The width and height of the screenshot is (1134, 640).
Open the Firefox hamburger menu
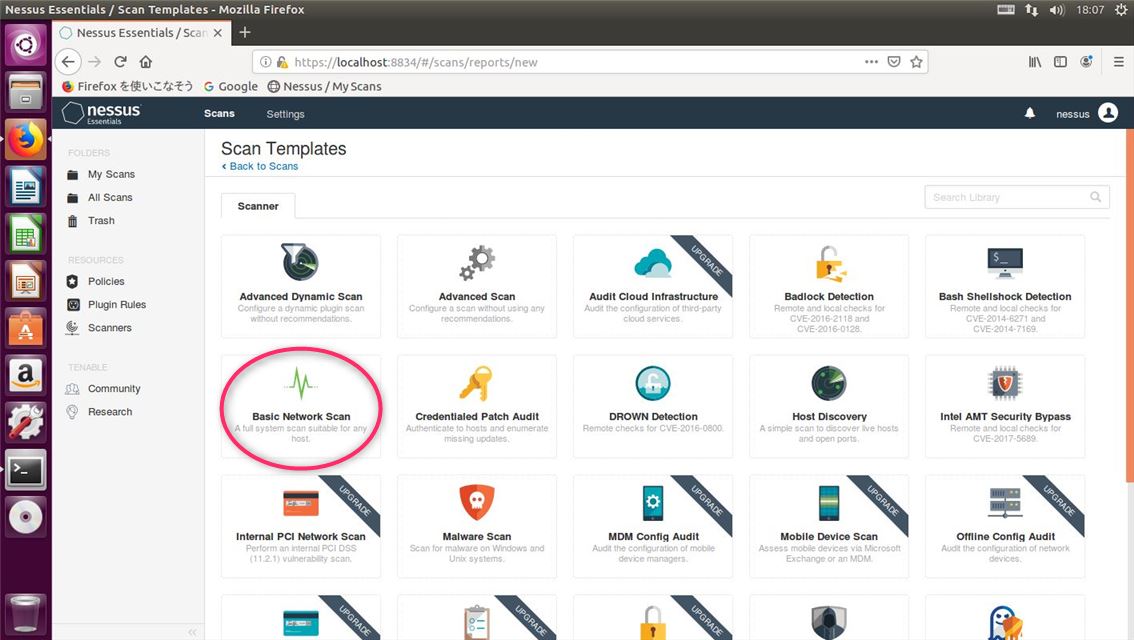[1118, 61]
